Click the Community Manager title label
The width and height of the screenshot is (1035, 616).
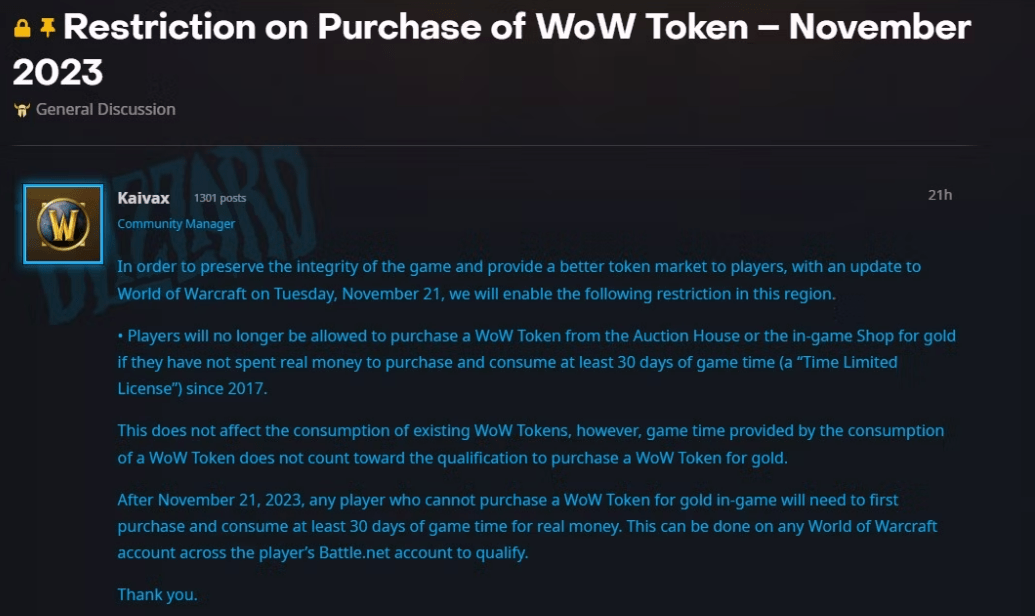(x=176, y=224)
